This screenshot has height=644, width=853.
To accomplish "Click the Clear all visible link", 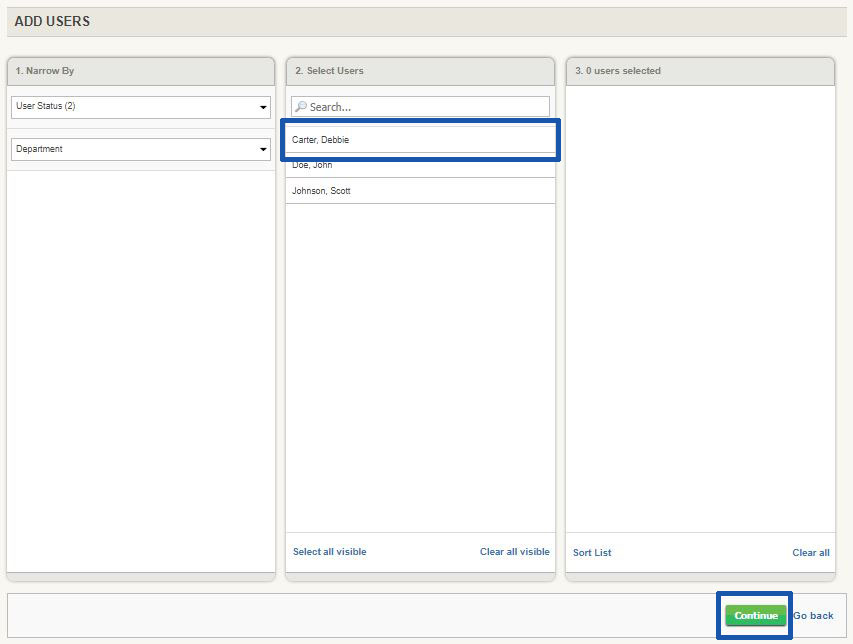I will tap(514, 551).
